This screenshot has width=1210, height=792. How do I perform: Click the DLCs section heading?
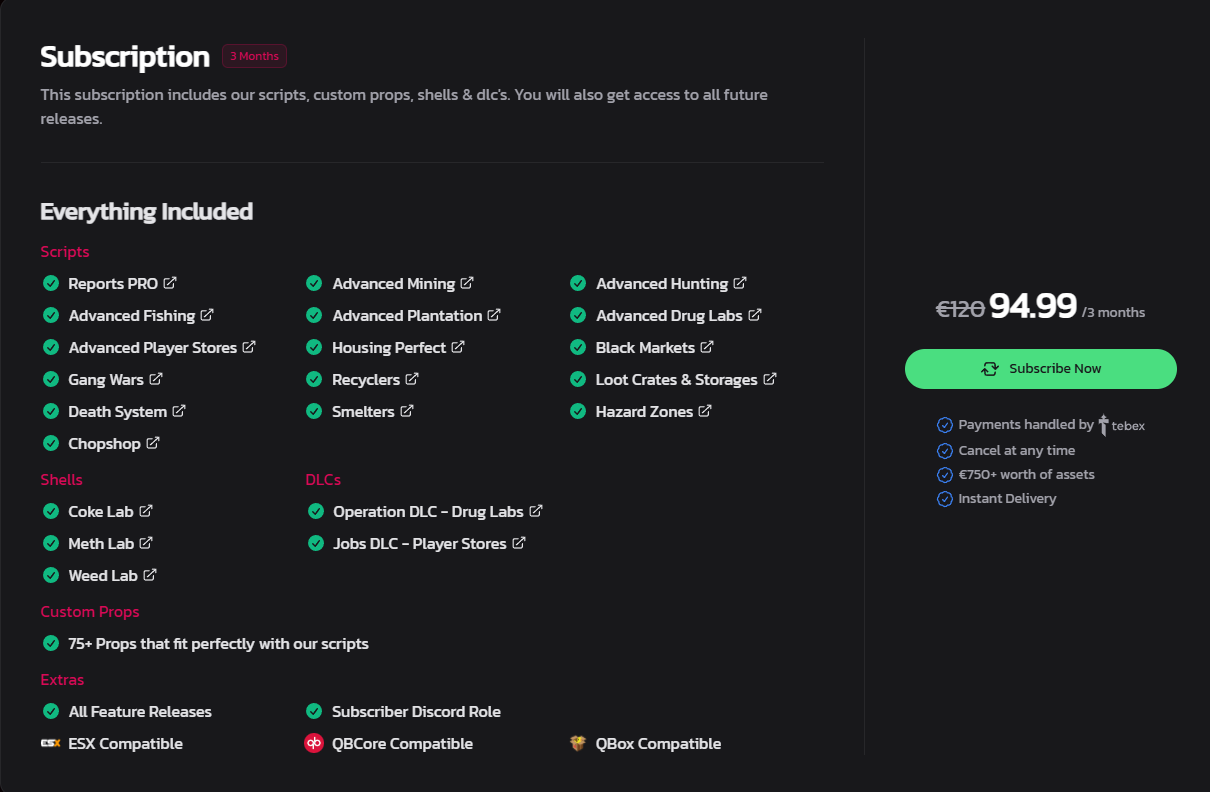tap(323, 480)
